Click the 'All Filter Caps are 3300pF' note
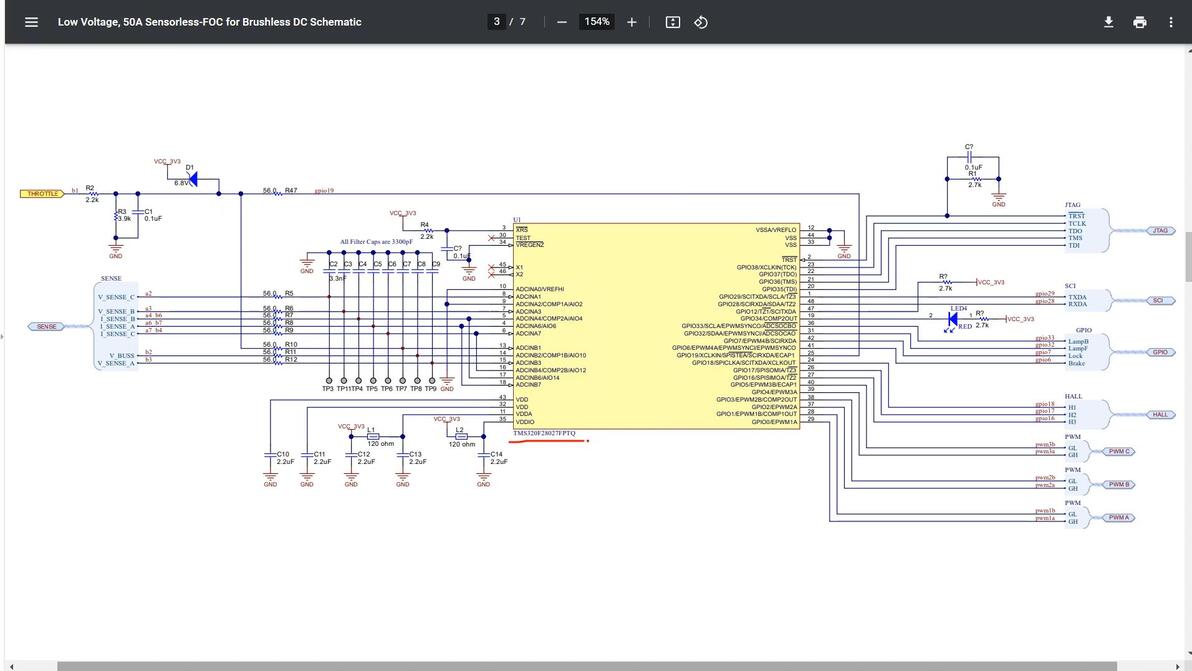1192x671 pixels. [x=376, y=242]
